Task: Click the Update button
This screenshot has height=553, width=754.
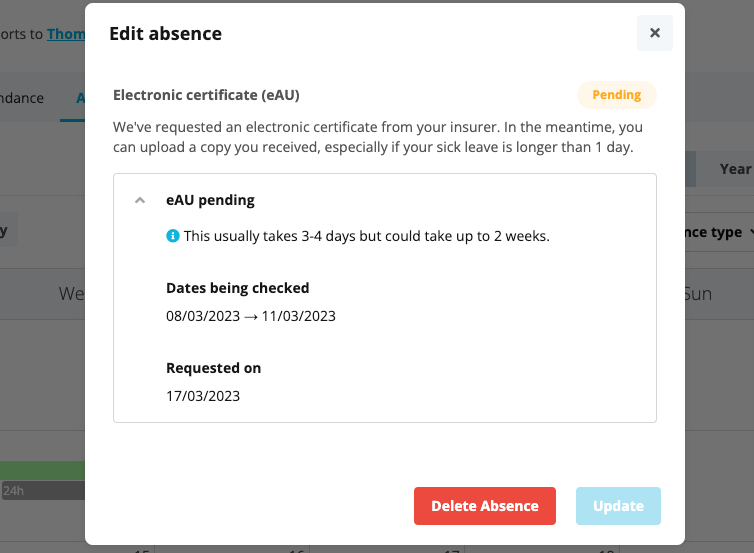Action: [x=618, y=506]
